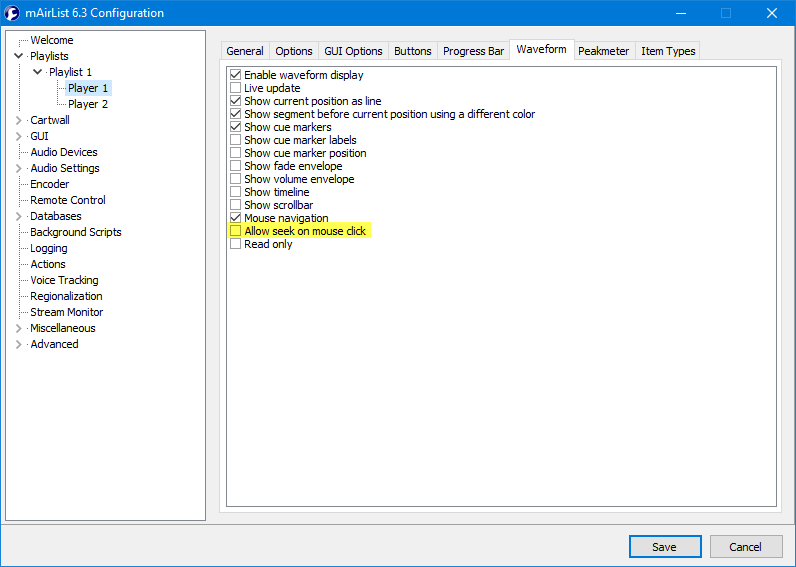Open the Progress Bar tab
The height and width of the screenshot is (567, 796).
(x=473, y=51)
